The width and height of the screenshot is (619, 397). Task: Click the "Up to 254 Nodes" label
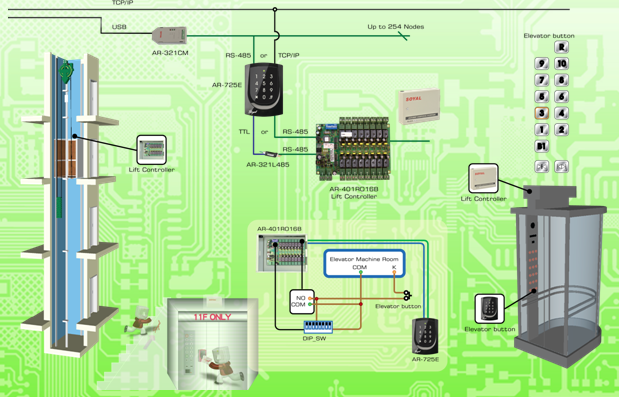pos(396,27)
